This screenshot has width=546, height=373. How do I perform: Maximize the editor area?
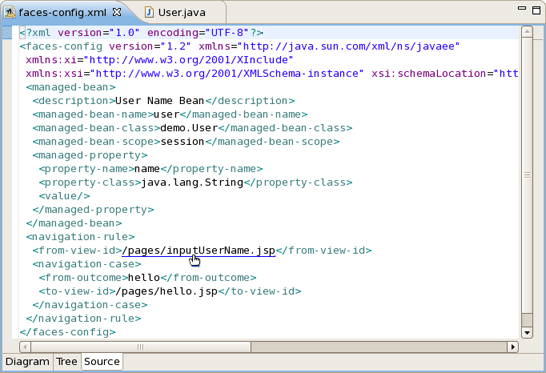pos(537,10)
